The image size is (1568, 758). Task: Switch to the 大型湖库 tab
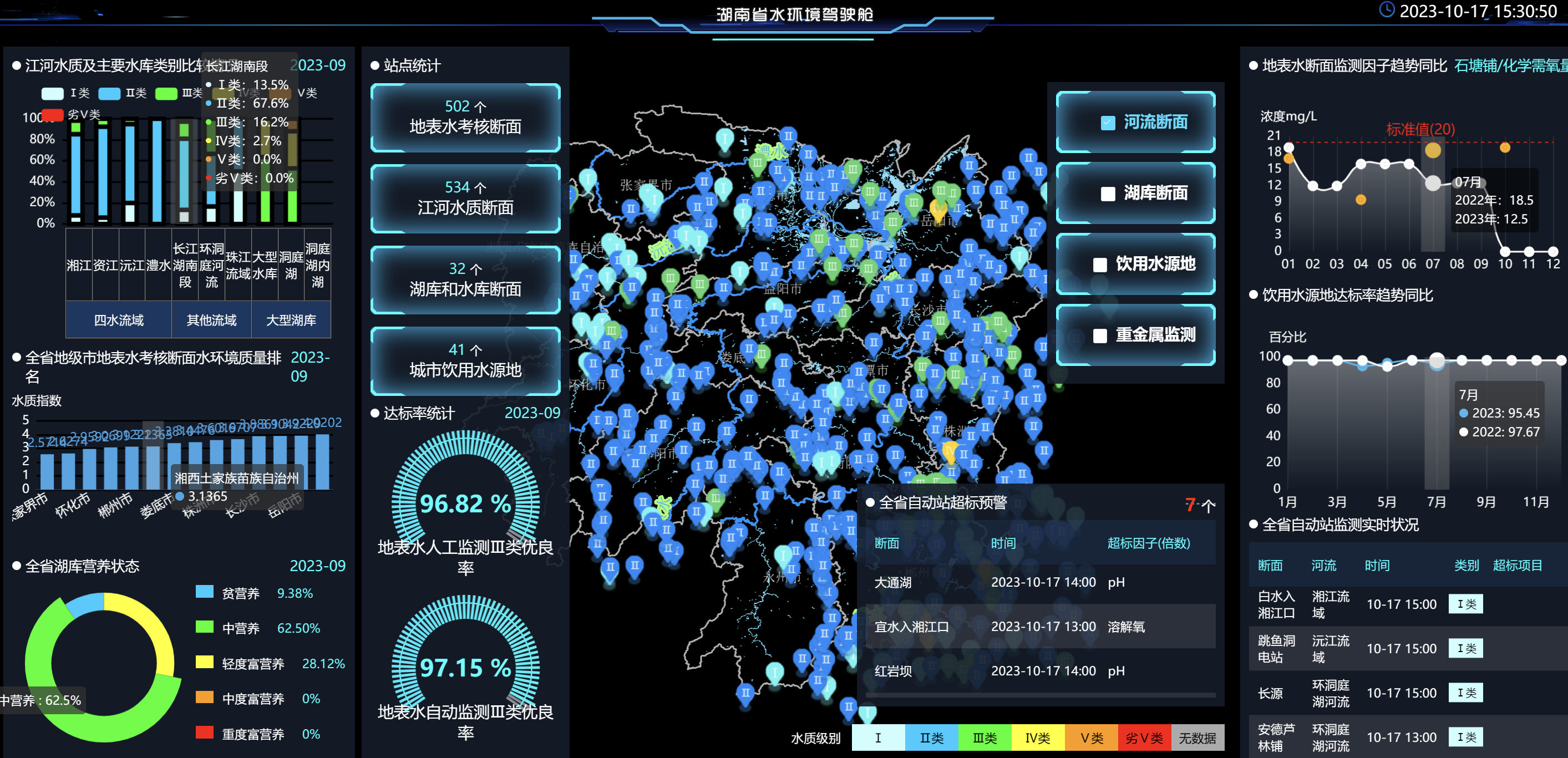(x=291, y=320)
